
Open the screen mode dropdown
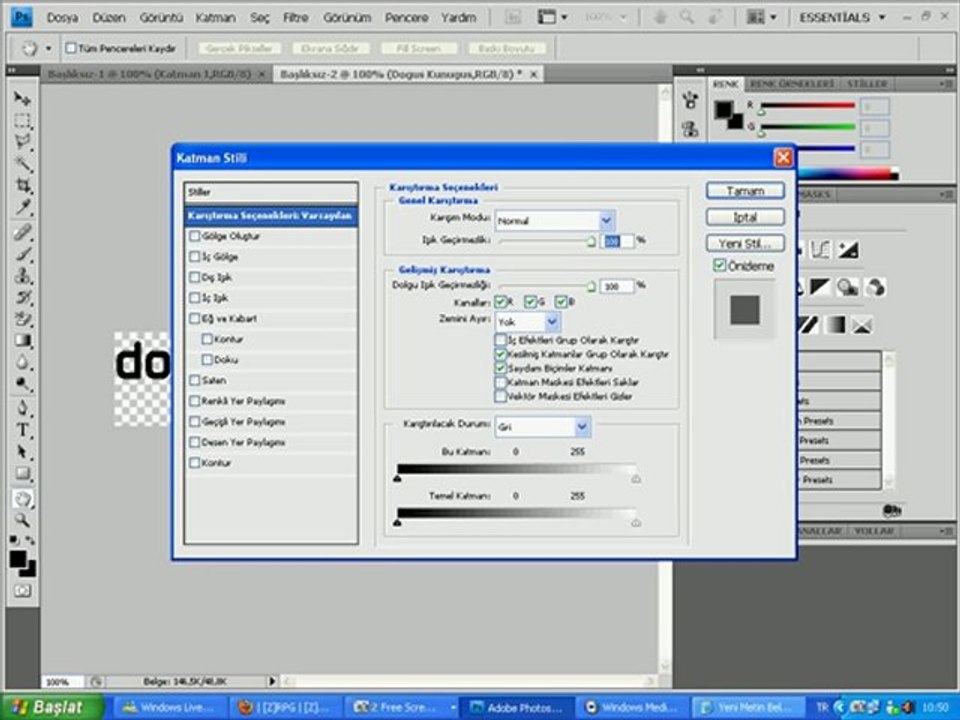click(x=552, y=17)
